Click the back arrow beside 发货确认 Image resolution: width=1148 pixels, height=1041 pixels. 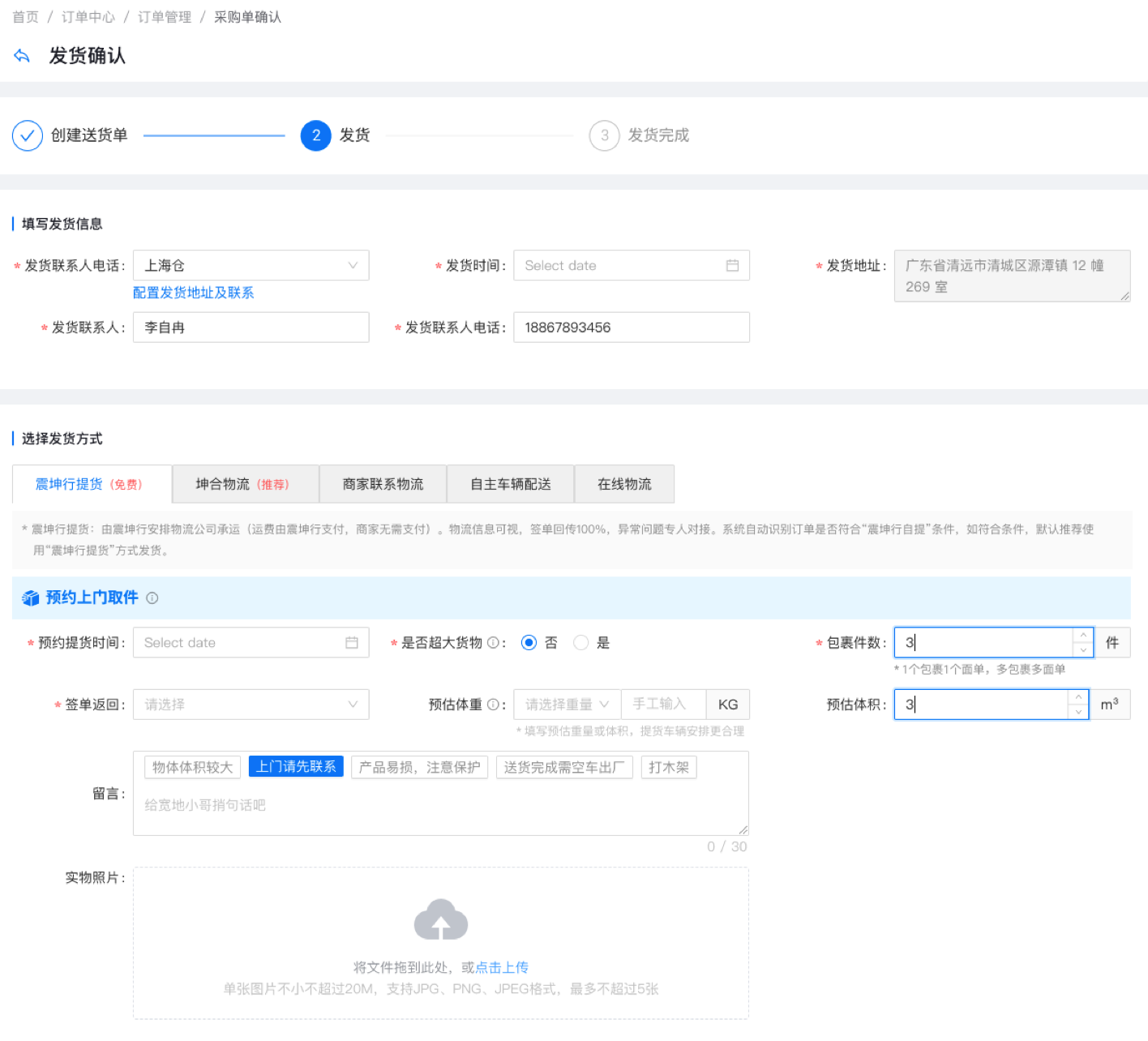pos(22,56)
